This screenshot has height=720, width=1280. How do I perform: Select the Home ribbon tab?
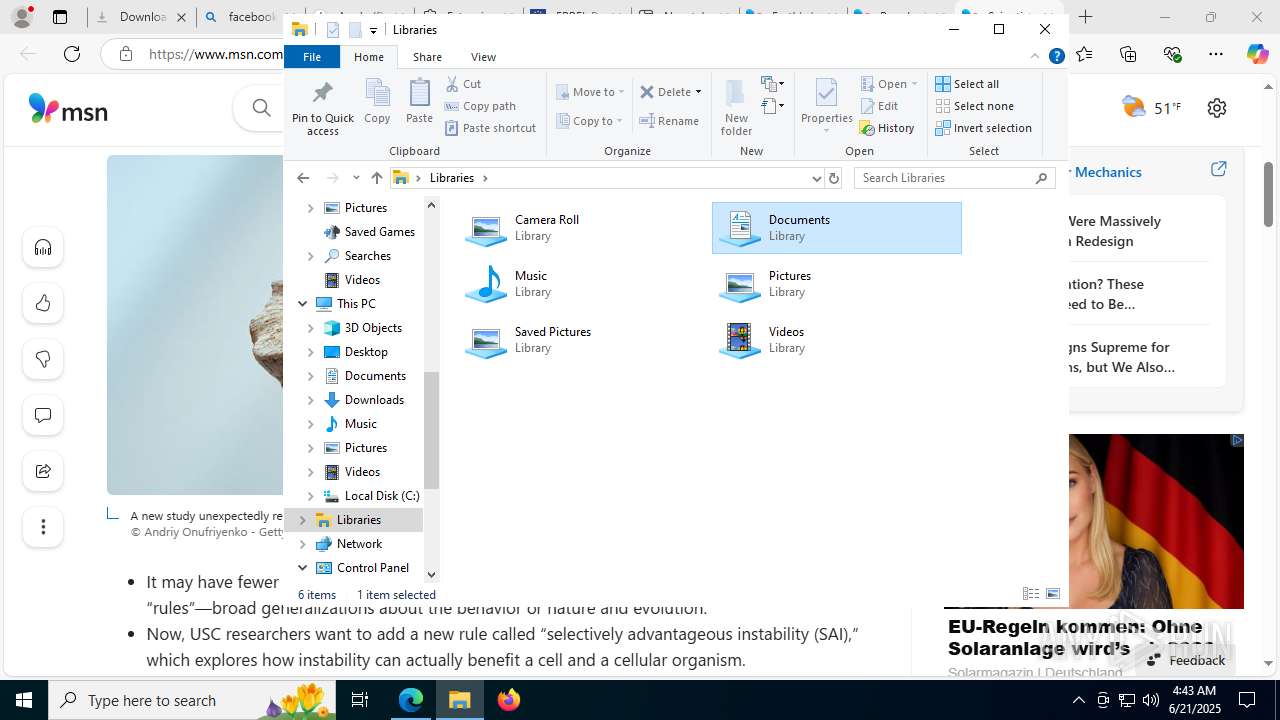pyautogui.click(x=368, y=57)
